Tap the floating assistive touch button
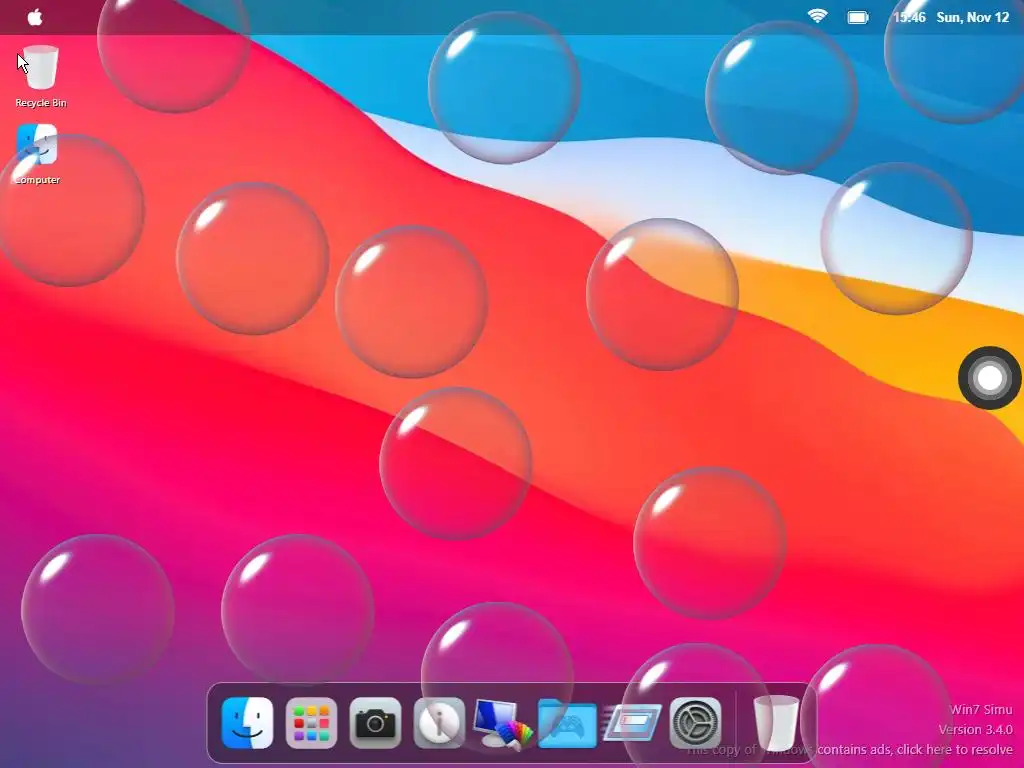The width and height of the screenshot is (1024, 768). pos(989,378)
